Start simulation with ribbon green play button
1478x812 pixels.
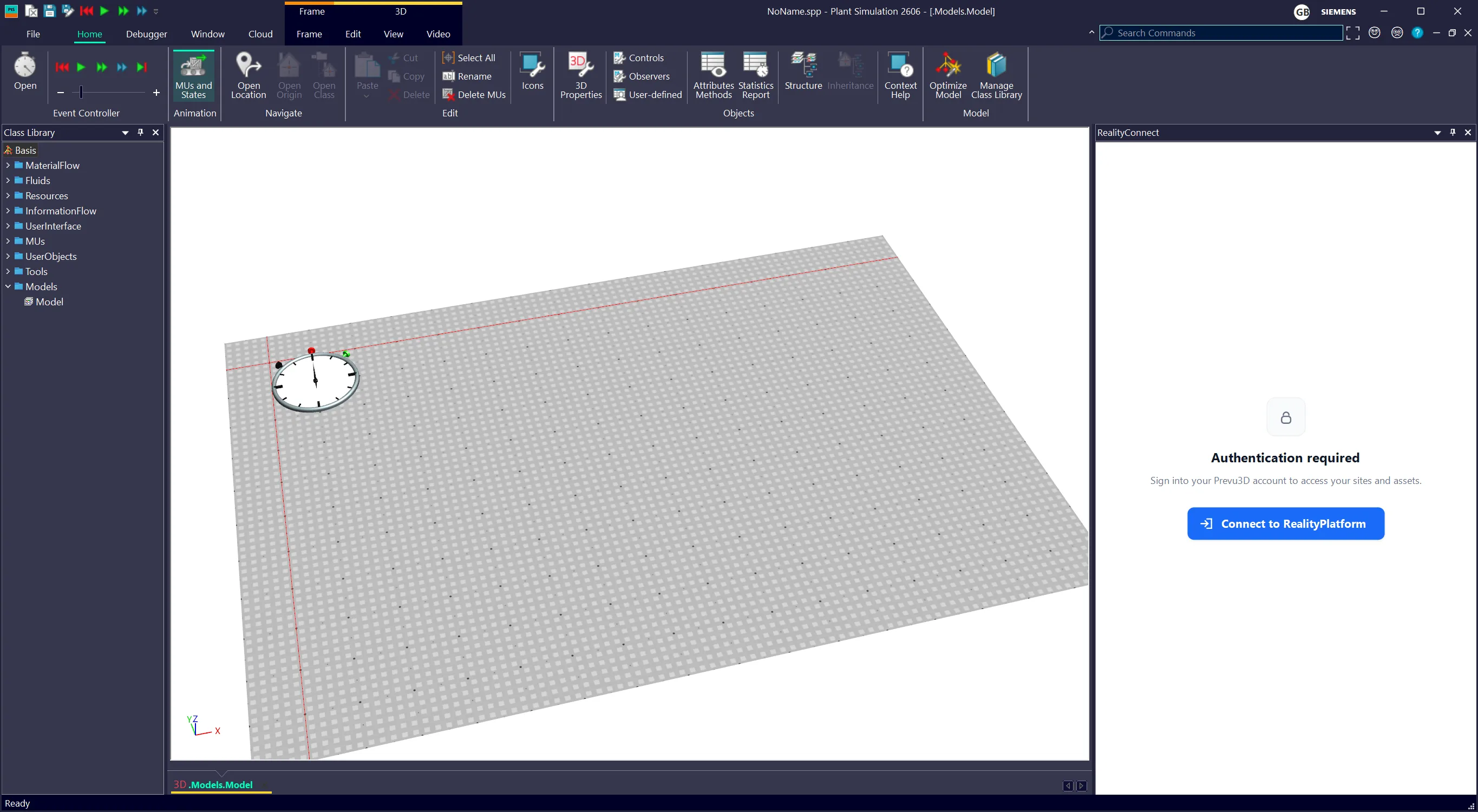(x=81, y=67)
